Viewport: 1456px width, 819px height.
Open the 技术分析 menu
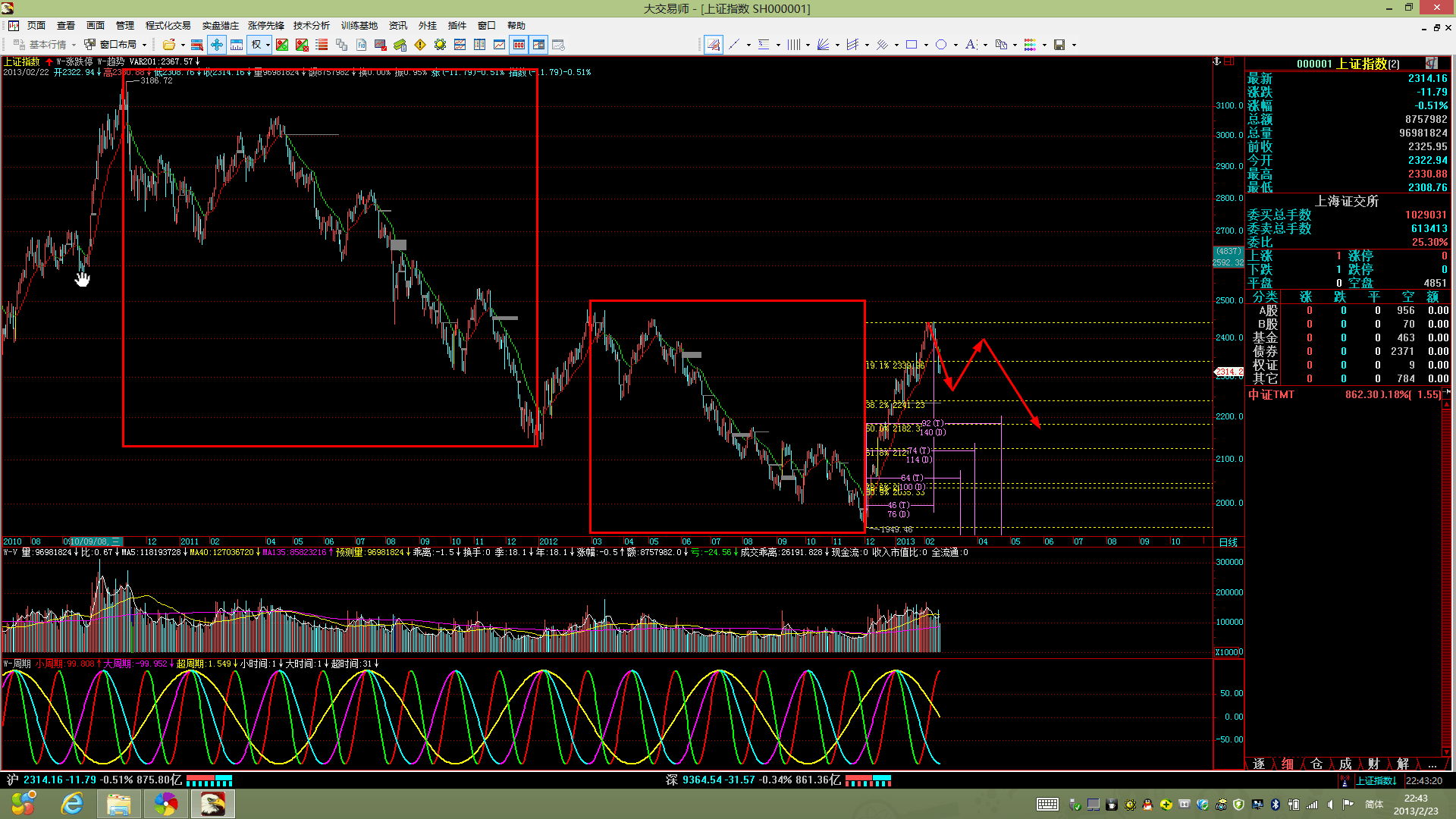[311, 26]
